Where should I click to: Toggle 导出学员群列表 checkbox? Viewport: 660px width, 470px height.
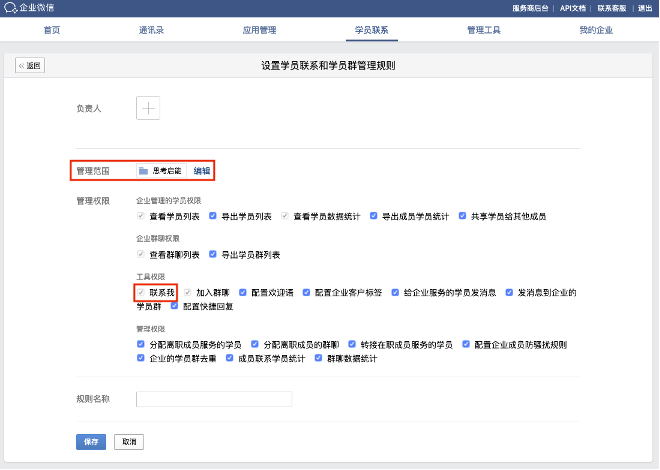tap(213, 254)
